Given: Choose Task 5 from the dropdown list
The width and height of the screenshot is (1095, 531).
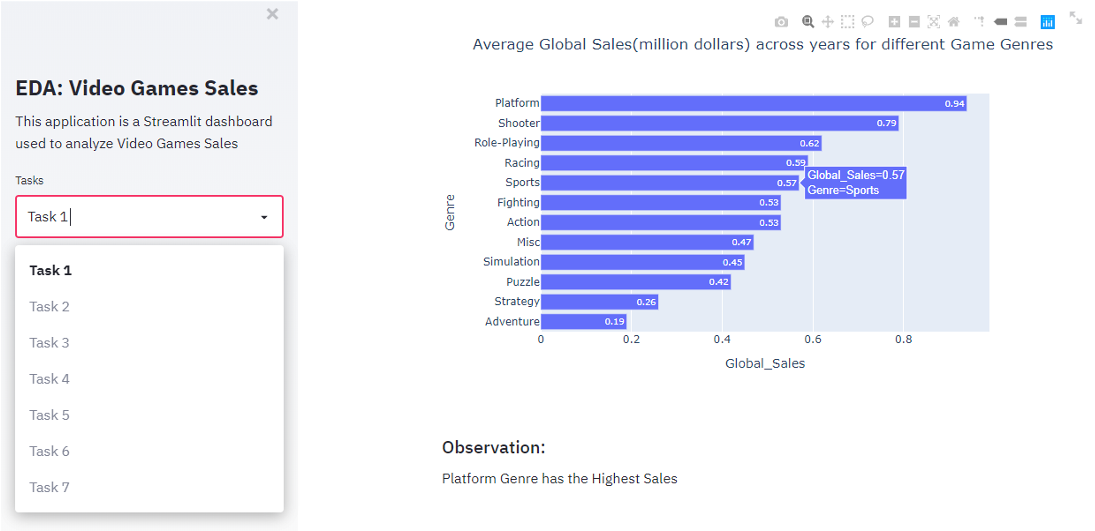Looking at the screenshot, I should tap(50, 415).
